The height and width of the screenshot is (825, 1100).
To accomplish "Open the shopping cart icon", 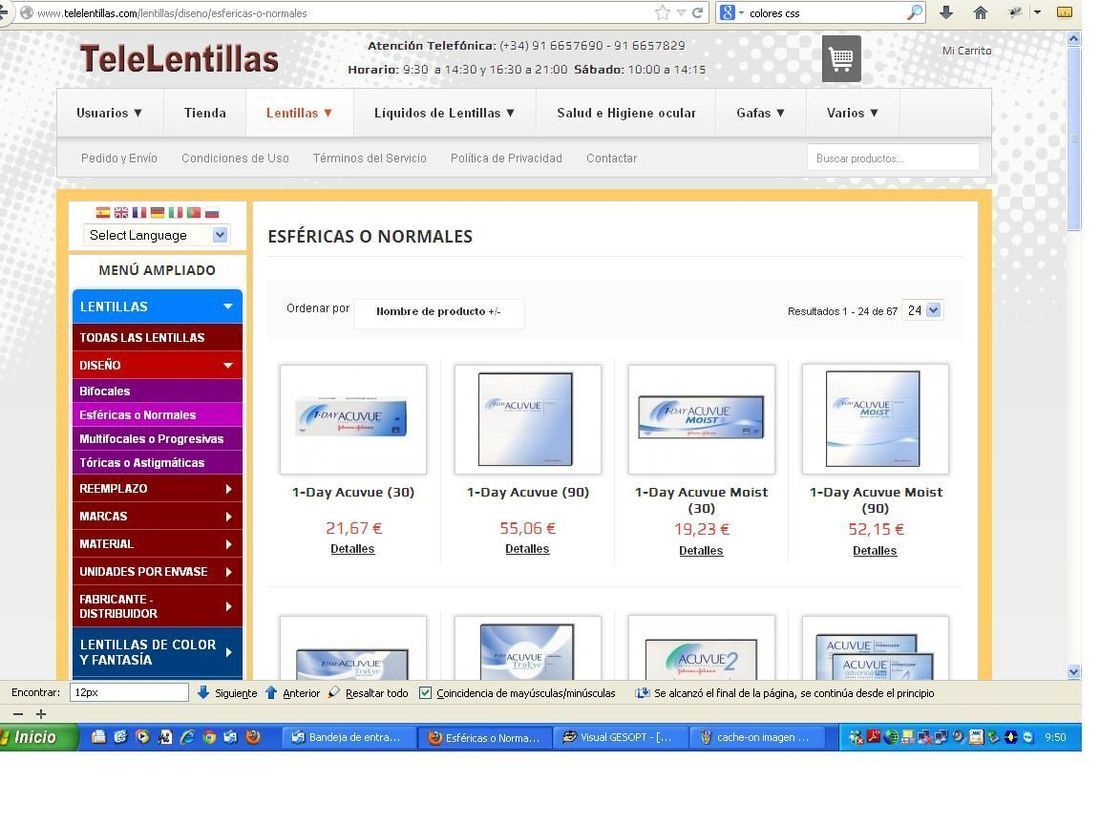I will point(841,59).
